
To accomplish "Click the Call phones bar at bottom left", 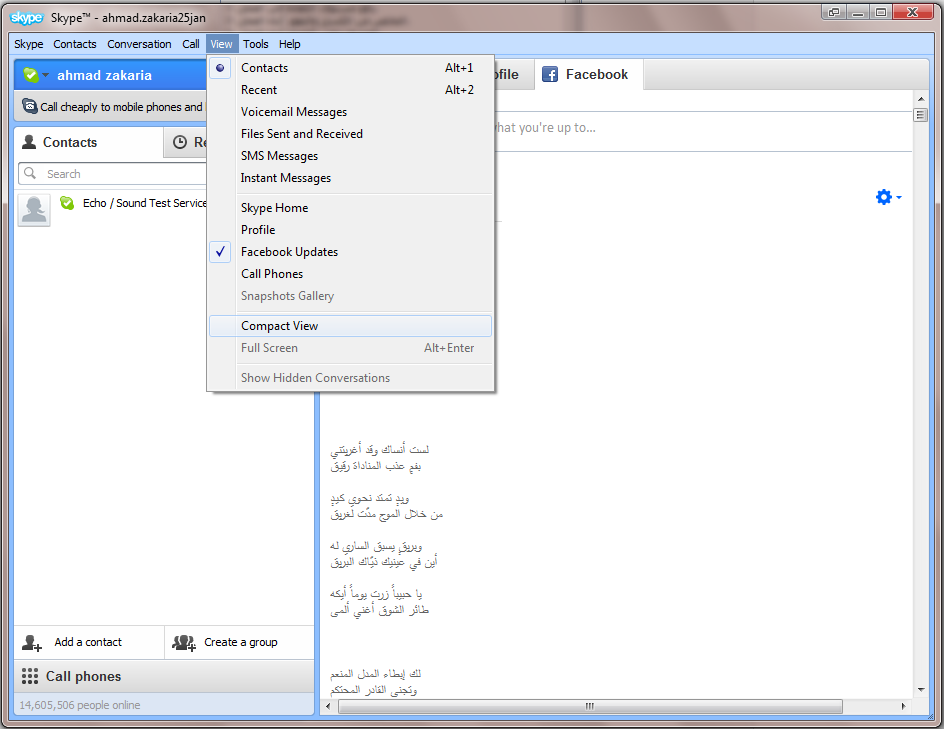I will point(85,676).
